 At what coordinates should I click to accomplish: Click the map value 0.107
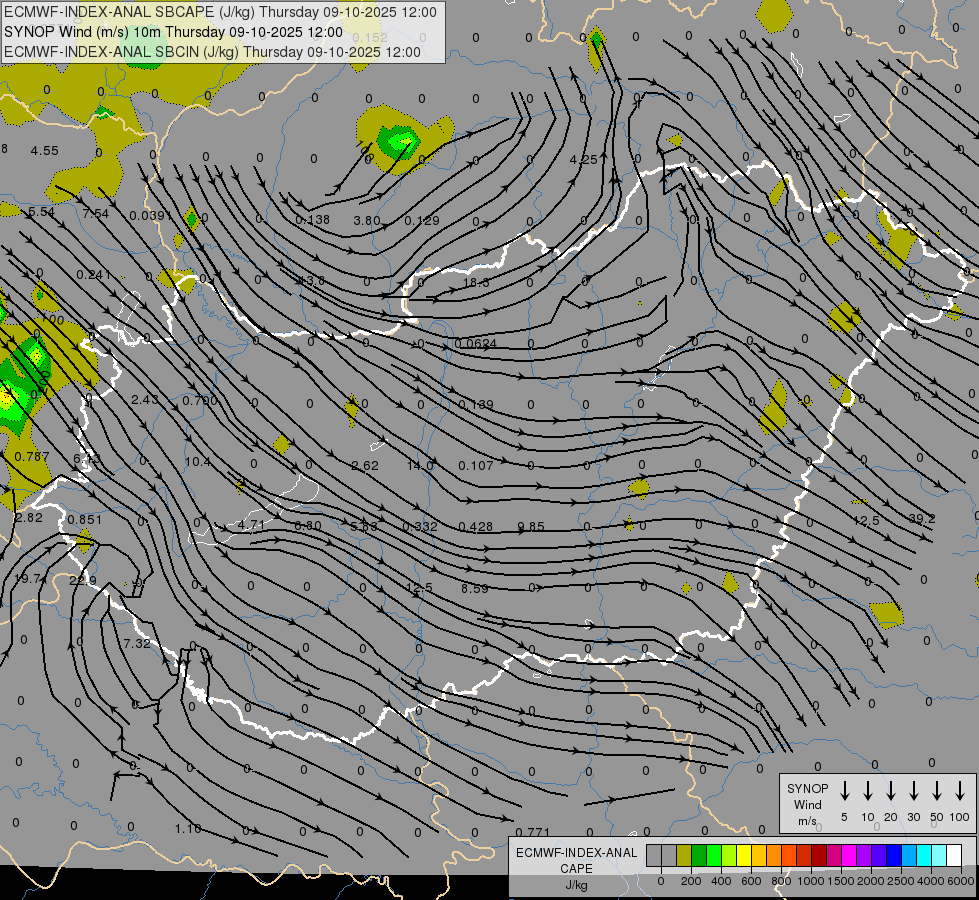476,465
